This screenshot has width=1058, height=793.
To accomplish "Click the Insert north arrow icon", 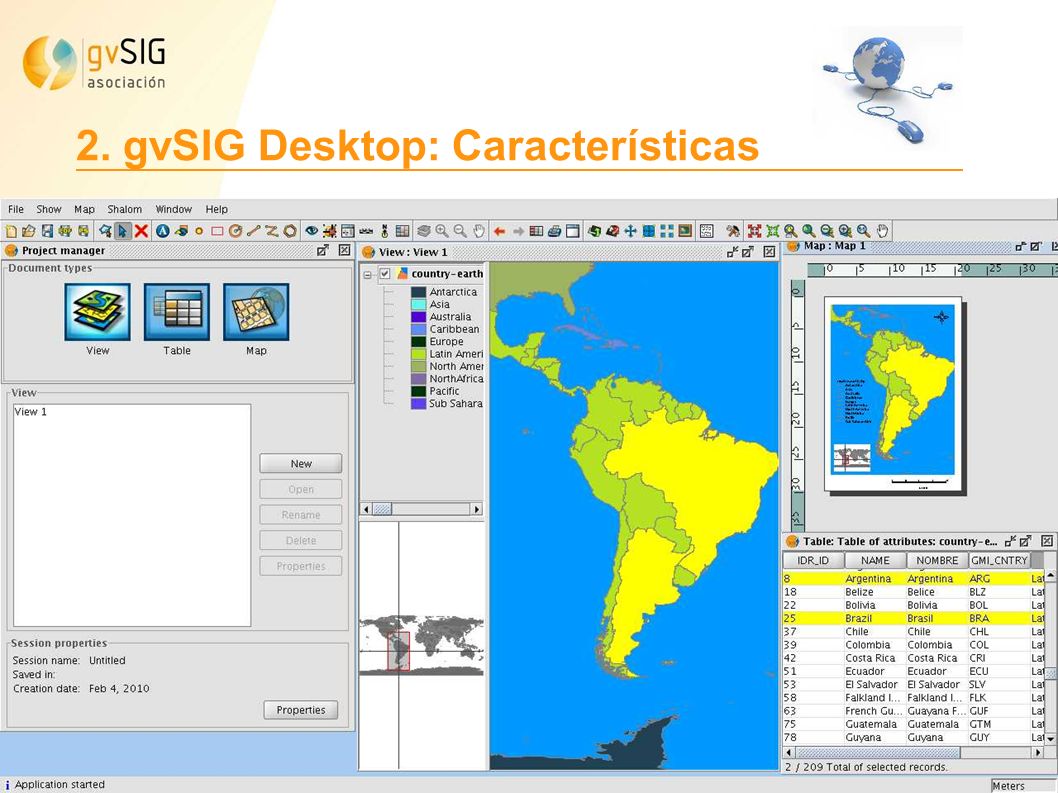I will click(385, 231).
